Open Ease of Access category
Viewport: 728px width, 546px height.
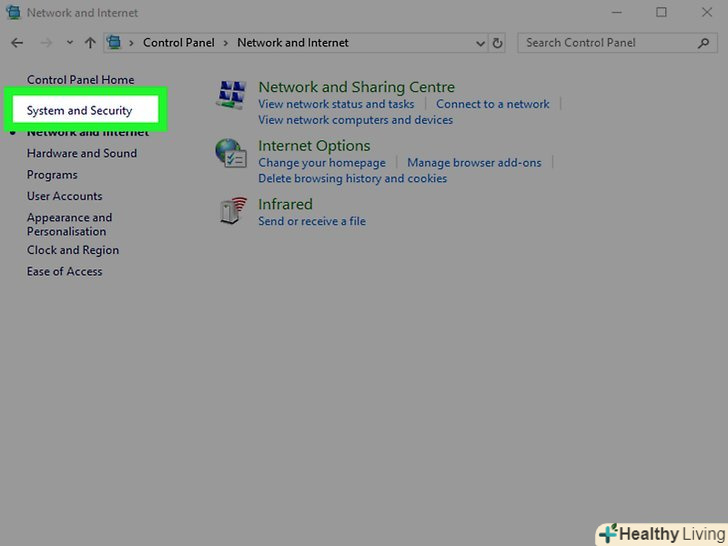(x=65, y=272)
